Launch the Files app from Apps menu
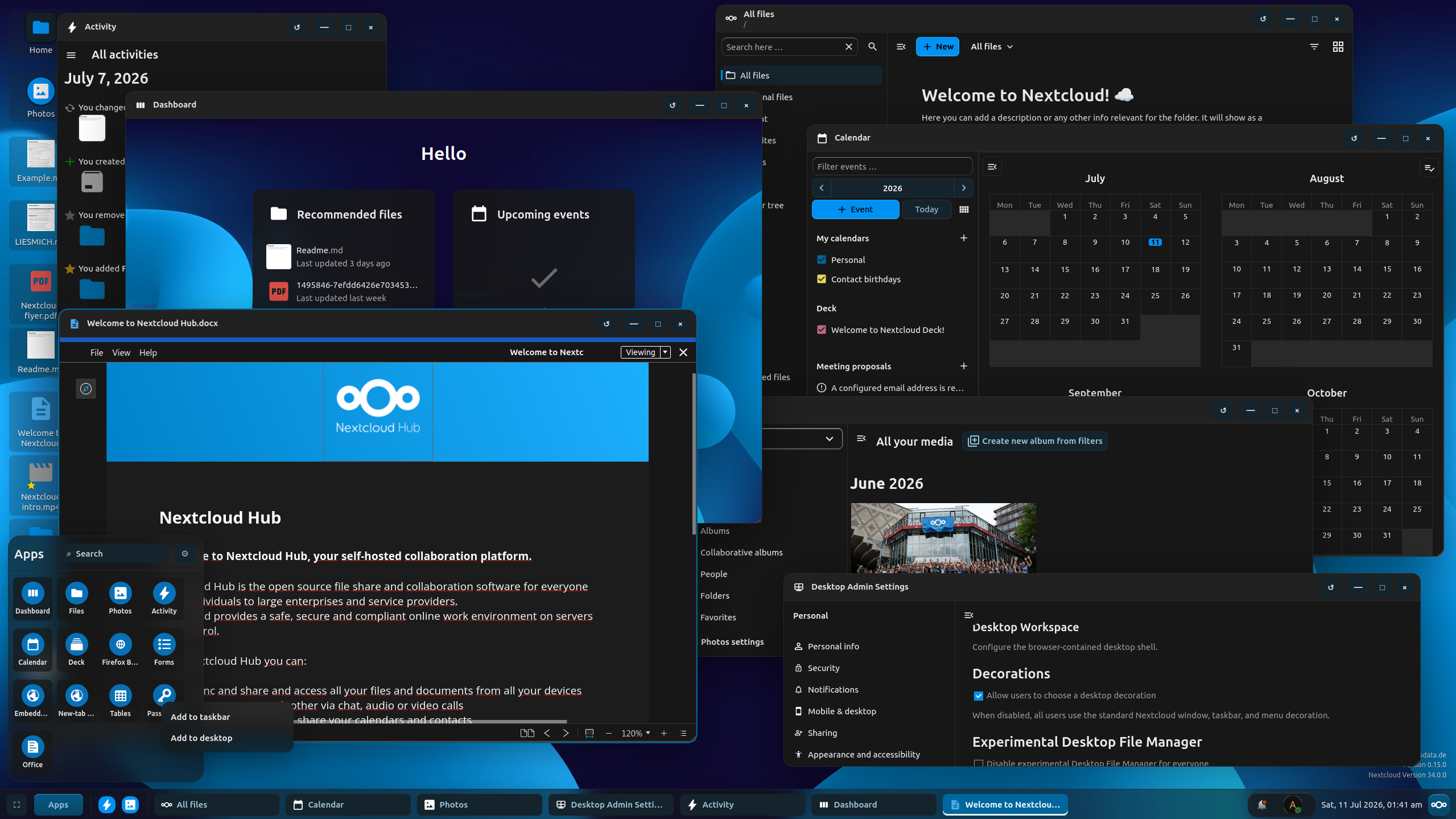Viewport: 1456px width, 819px height. (76, 598)
